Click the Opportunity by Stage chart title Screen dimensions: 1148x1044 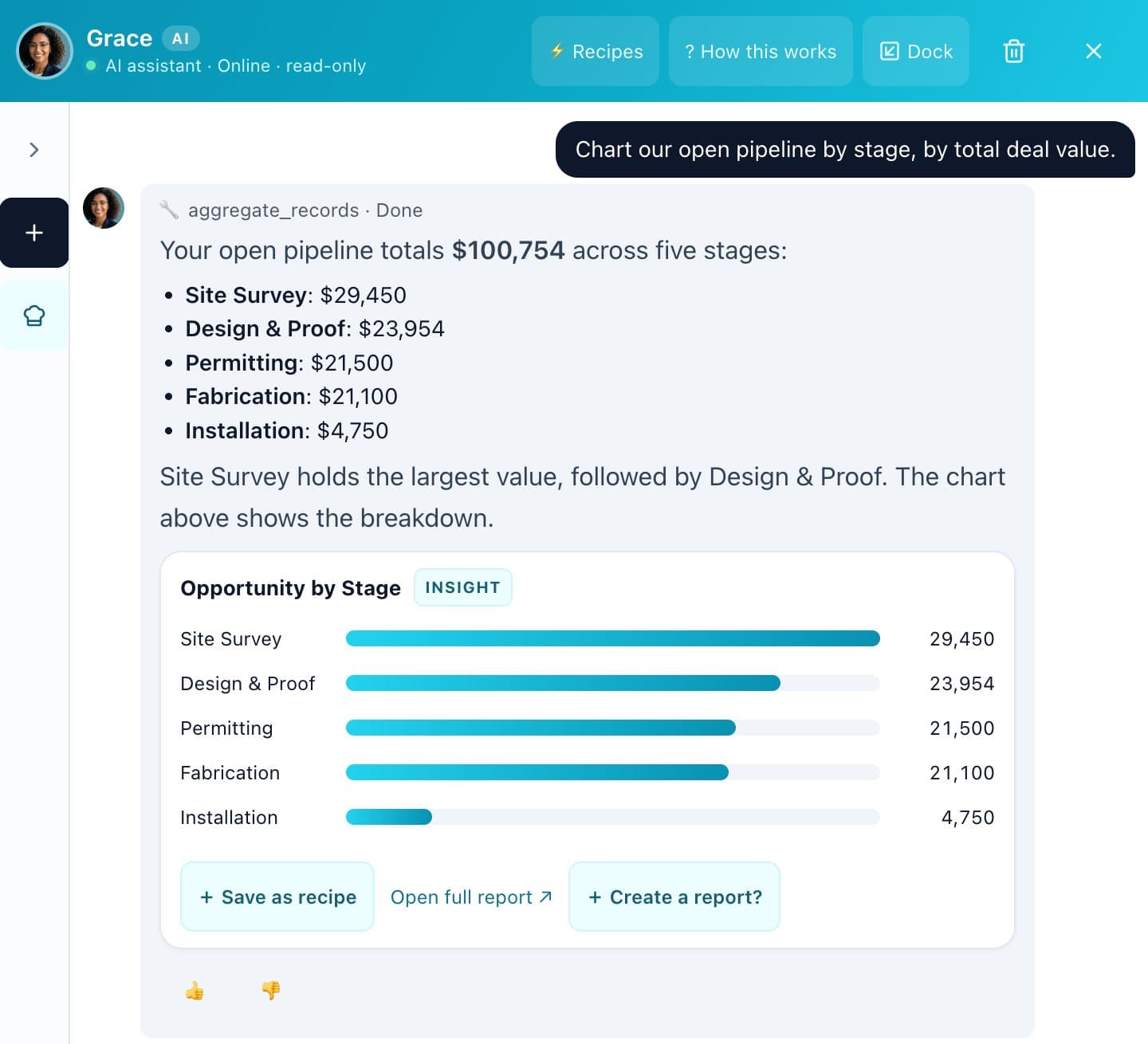coord(291,588)
